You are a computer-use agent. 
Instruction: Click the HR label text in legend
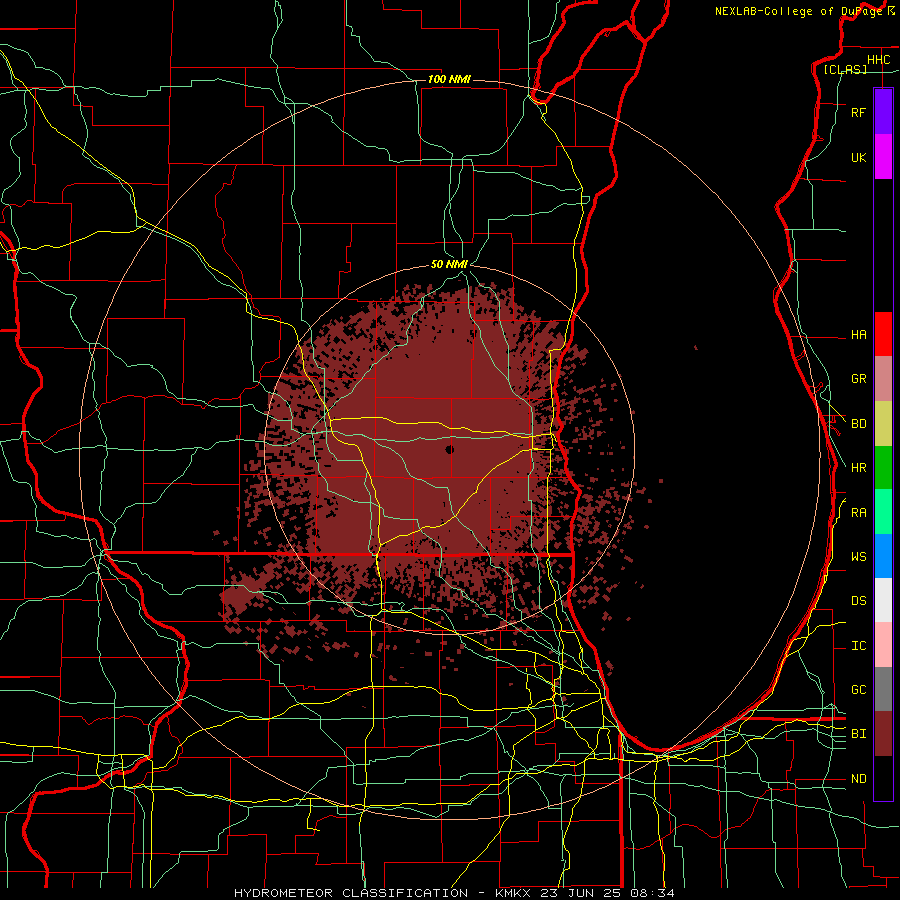click(x=858, y=468)
